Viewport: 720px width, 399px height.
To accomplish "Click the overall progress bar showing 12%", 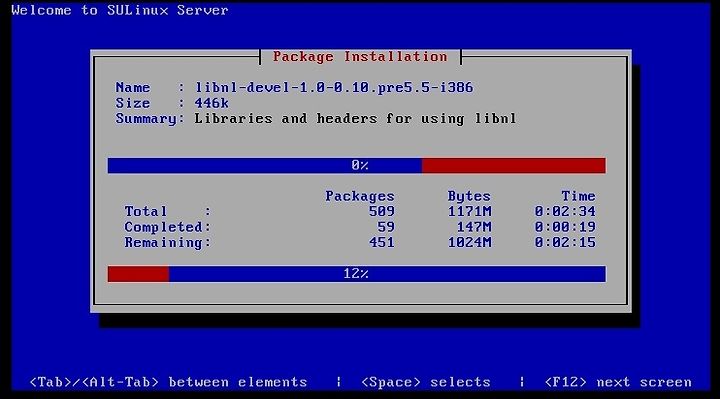I will coord(357,274).
